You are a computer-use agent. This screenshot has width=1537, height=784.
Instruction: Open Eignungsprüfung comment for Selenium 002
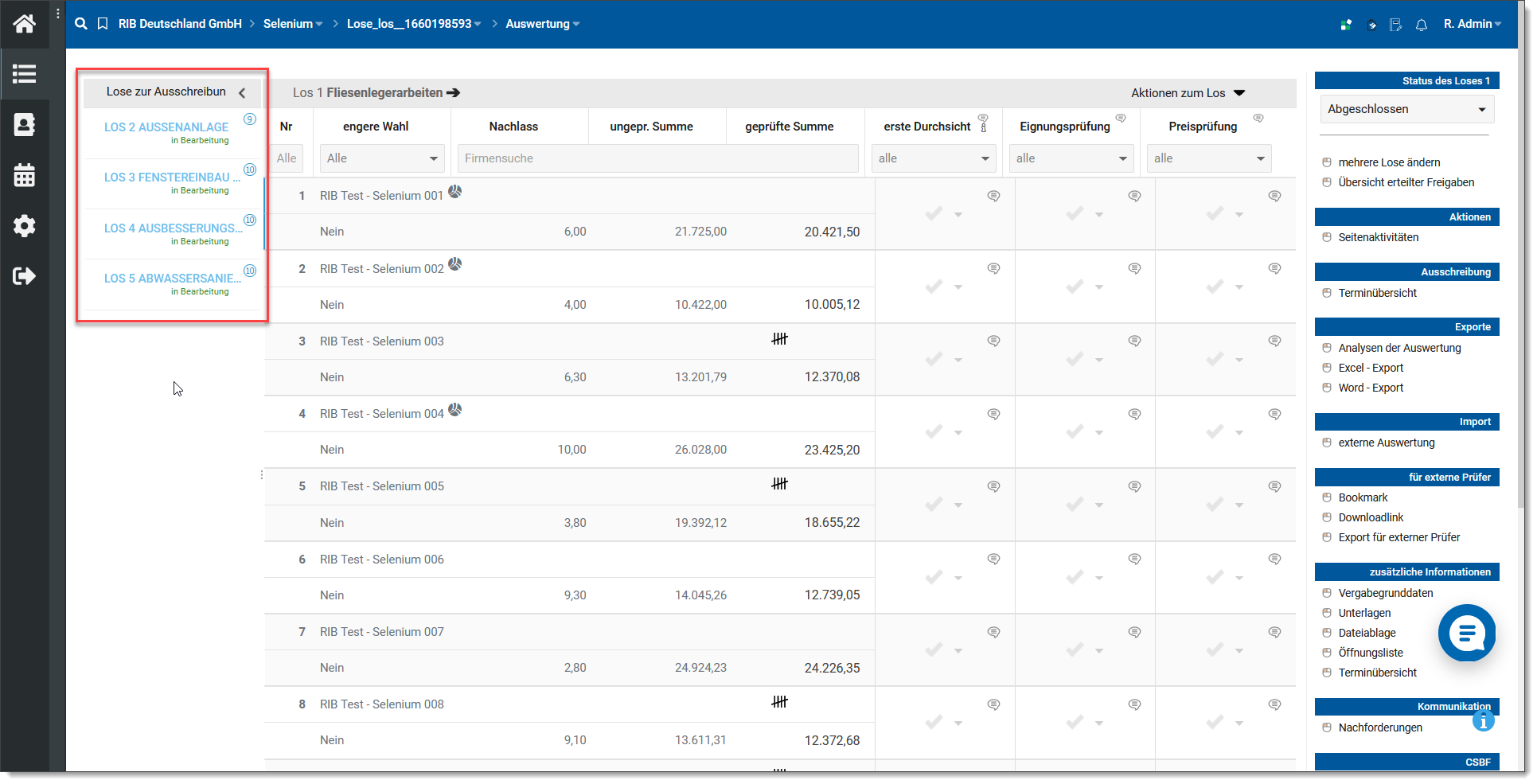pos(1134,268)
